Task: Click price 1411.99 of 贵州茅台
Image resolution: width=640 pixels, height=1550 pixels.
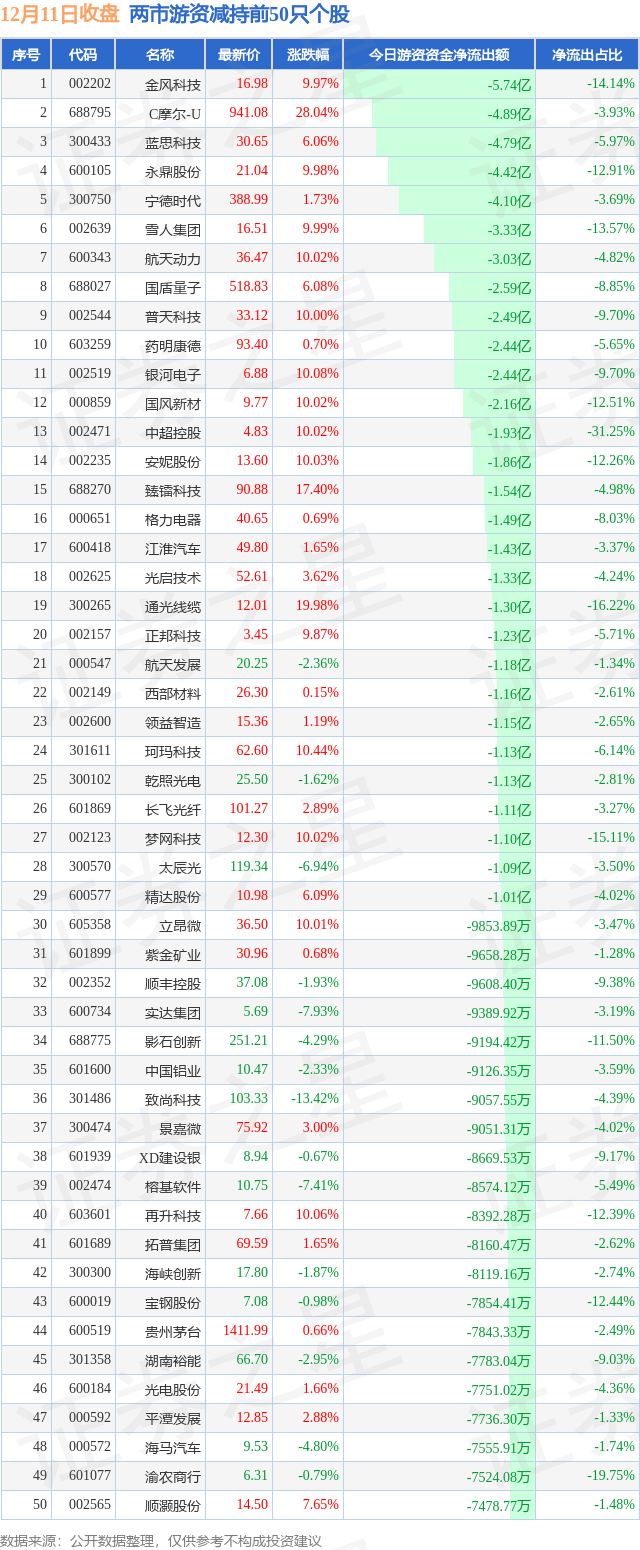Action: [x=245, y=1331]
